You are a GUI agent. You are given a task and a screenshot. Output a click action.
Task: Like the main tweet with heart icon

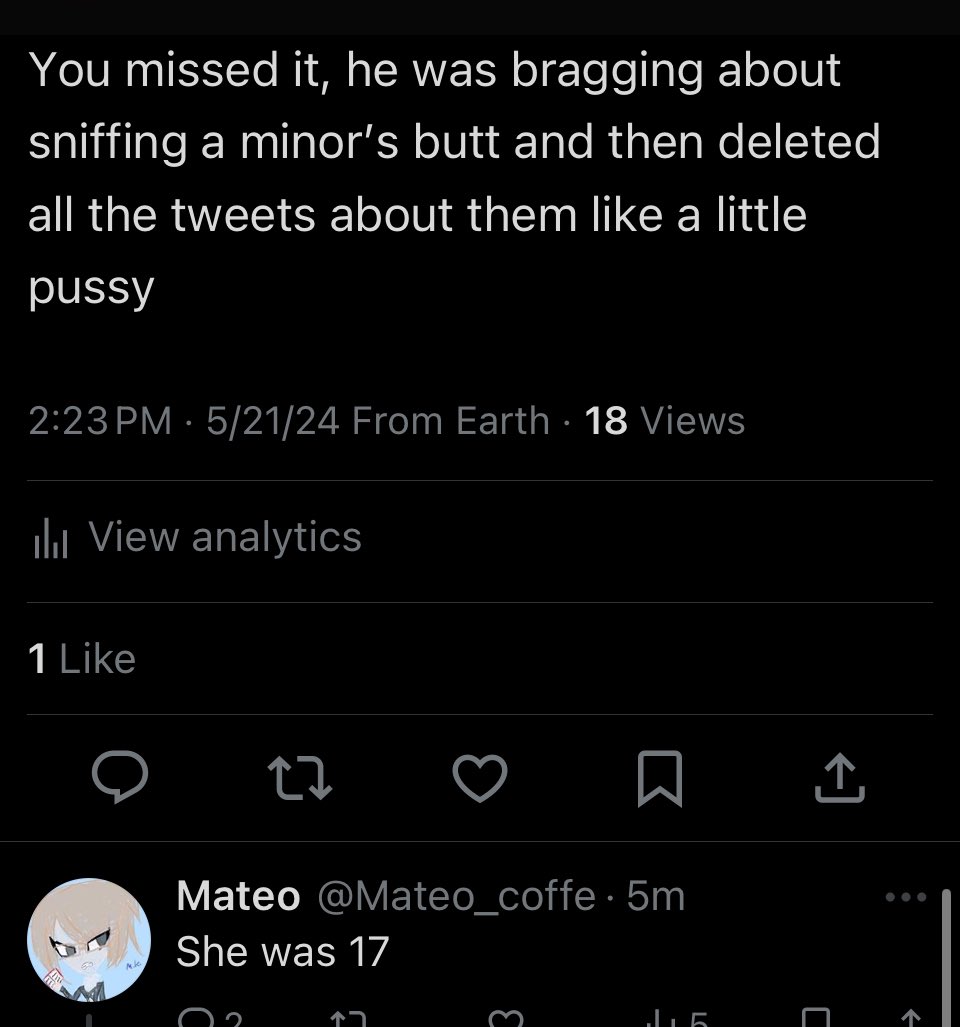click(x=480, y=779)
